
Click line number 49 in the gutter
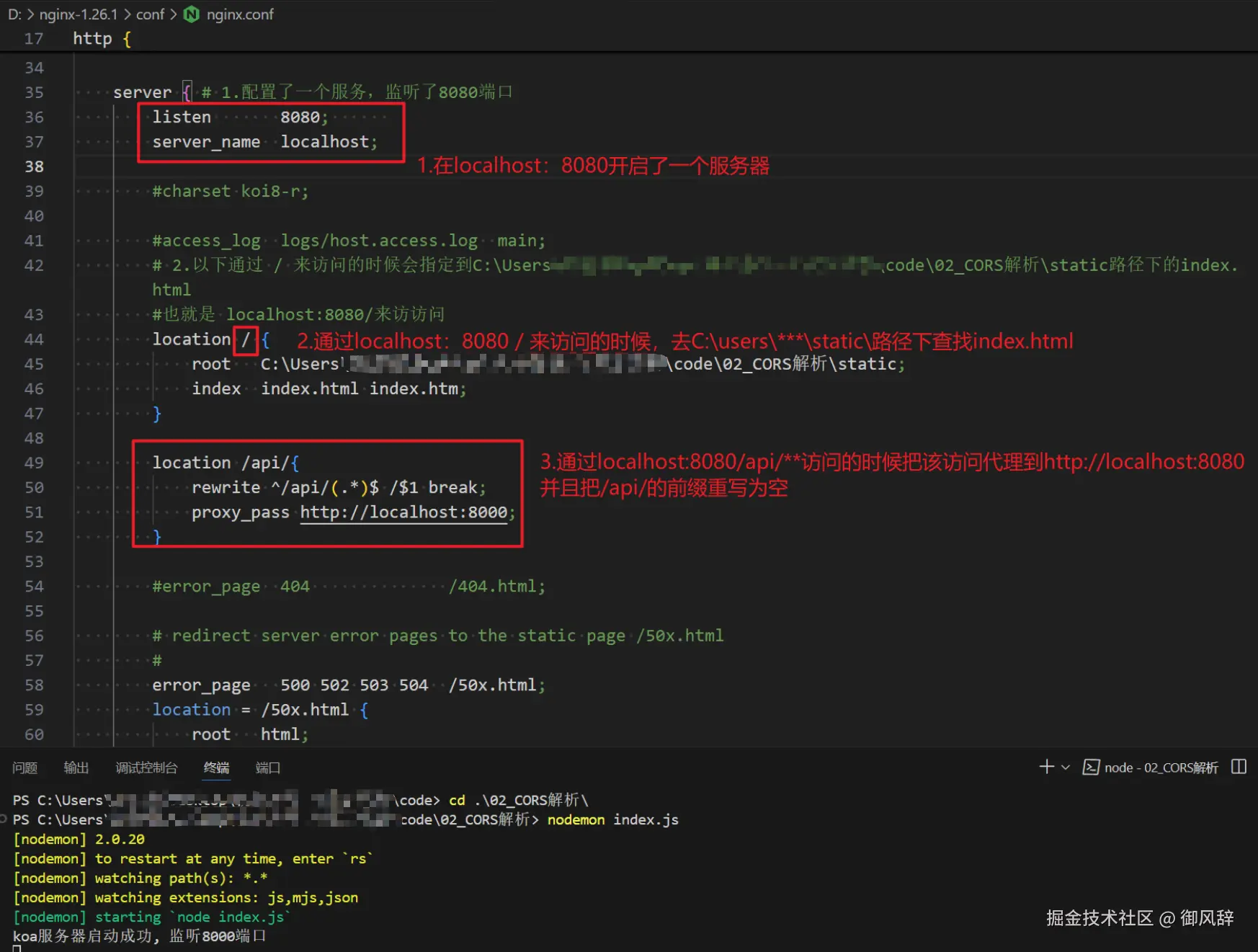click(34, 463)
